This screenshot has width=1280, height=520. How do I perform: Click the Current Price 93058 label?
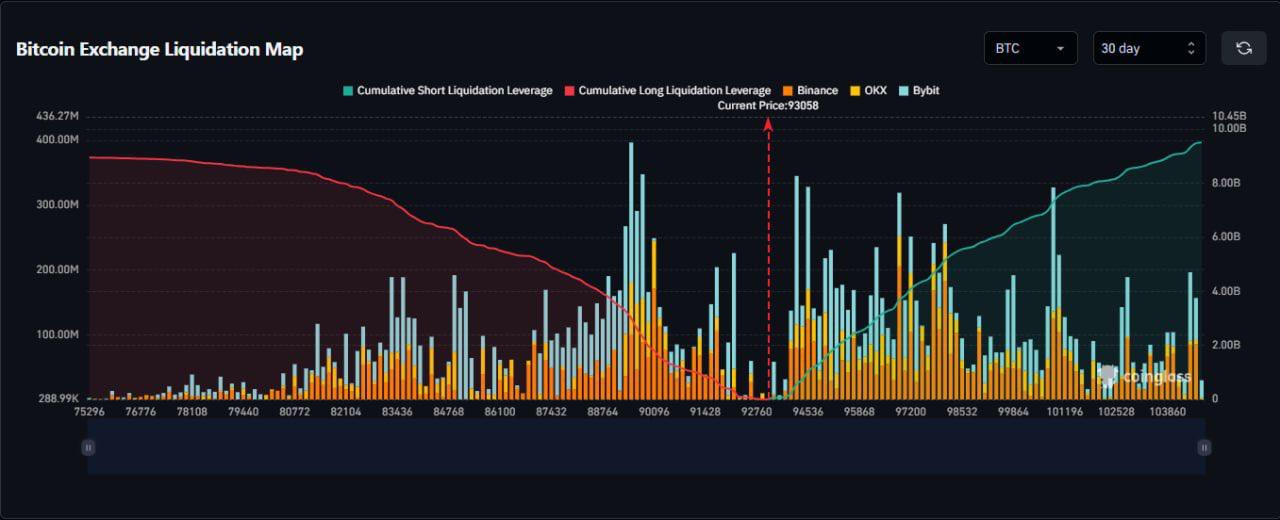click(768, 105)
